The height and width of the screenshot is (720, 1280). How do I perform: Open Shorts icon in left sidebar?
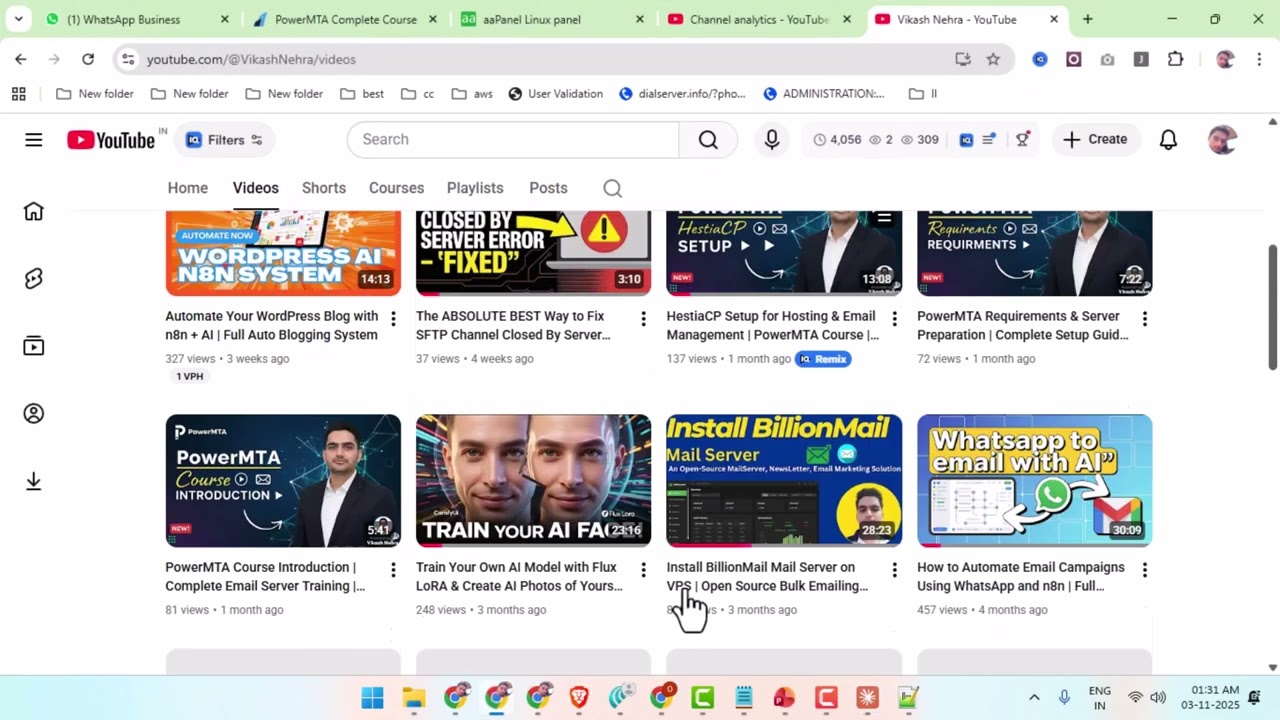(34, 278)
